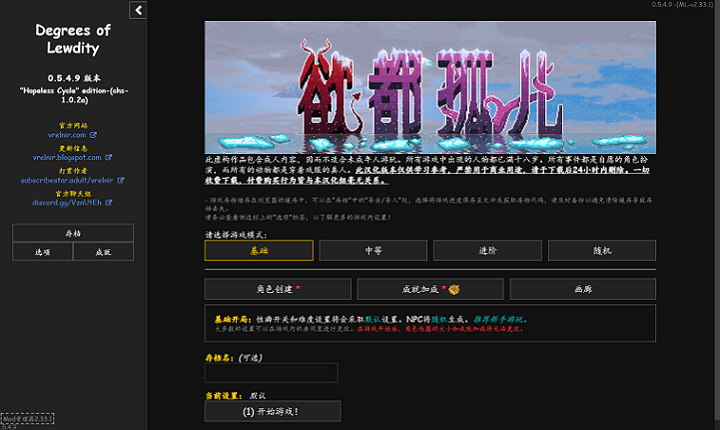The width and height of the screenshot is (720, 430).
Task: Focus the 存档名 save name field
Action: click(x=271, y=373)
